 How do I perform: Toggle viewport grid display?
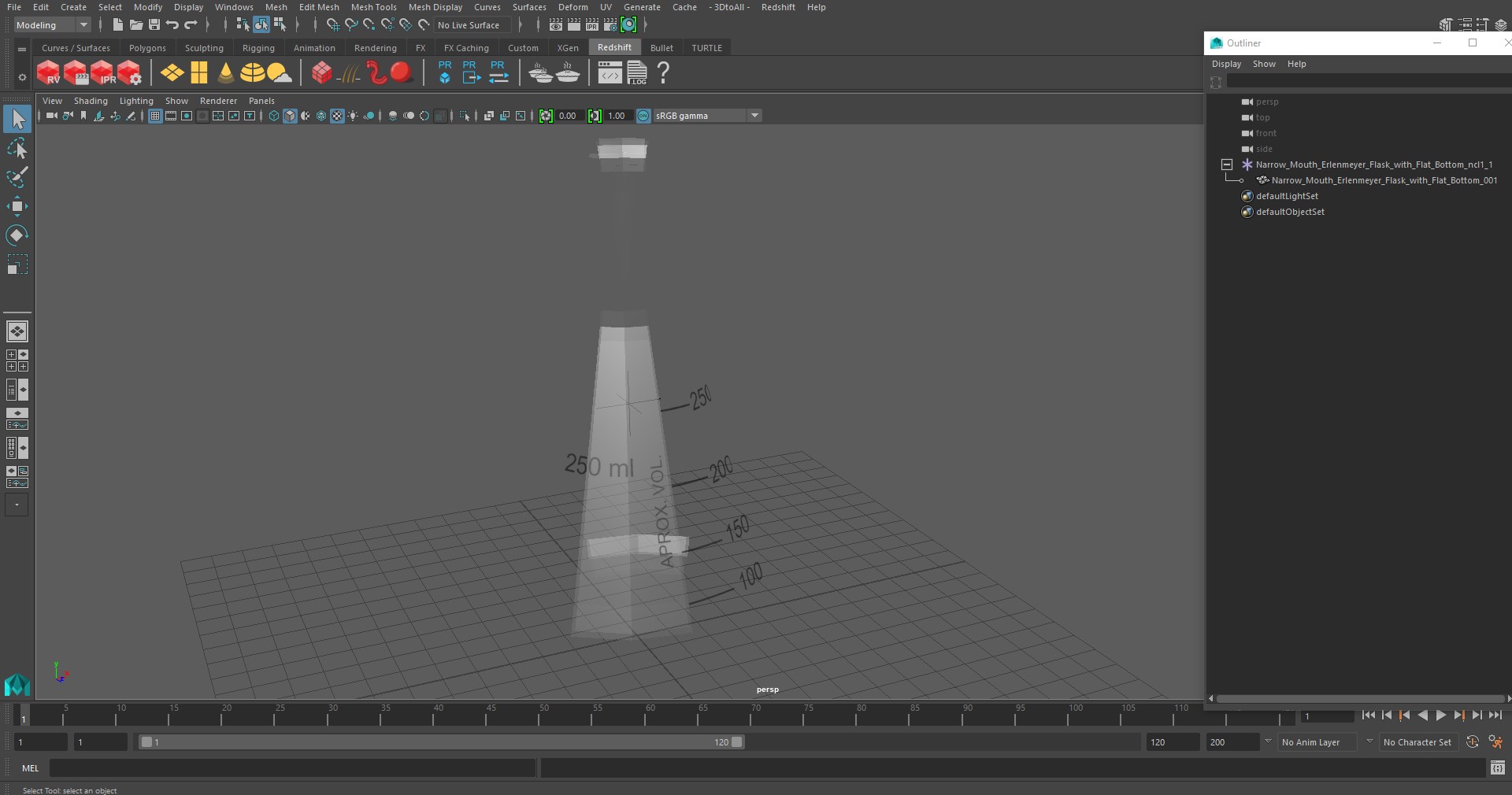click(155, 116)
